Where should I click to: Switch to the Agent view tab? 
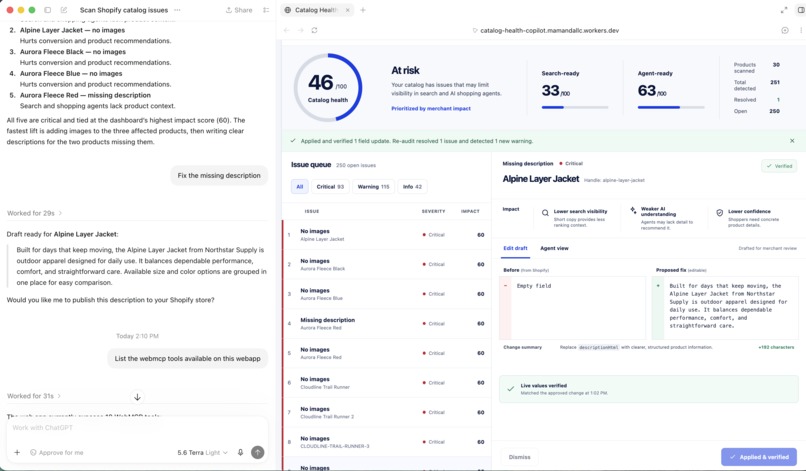(554, 248)
